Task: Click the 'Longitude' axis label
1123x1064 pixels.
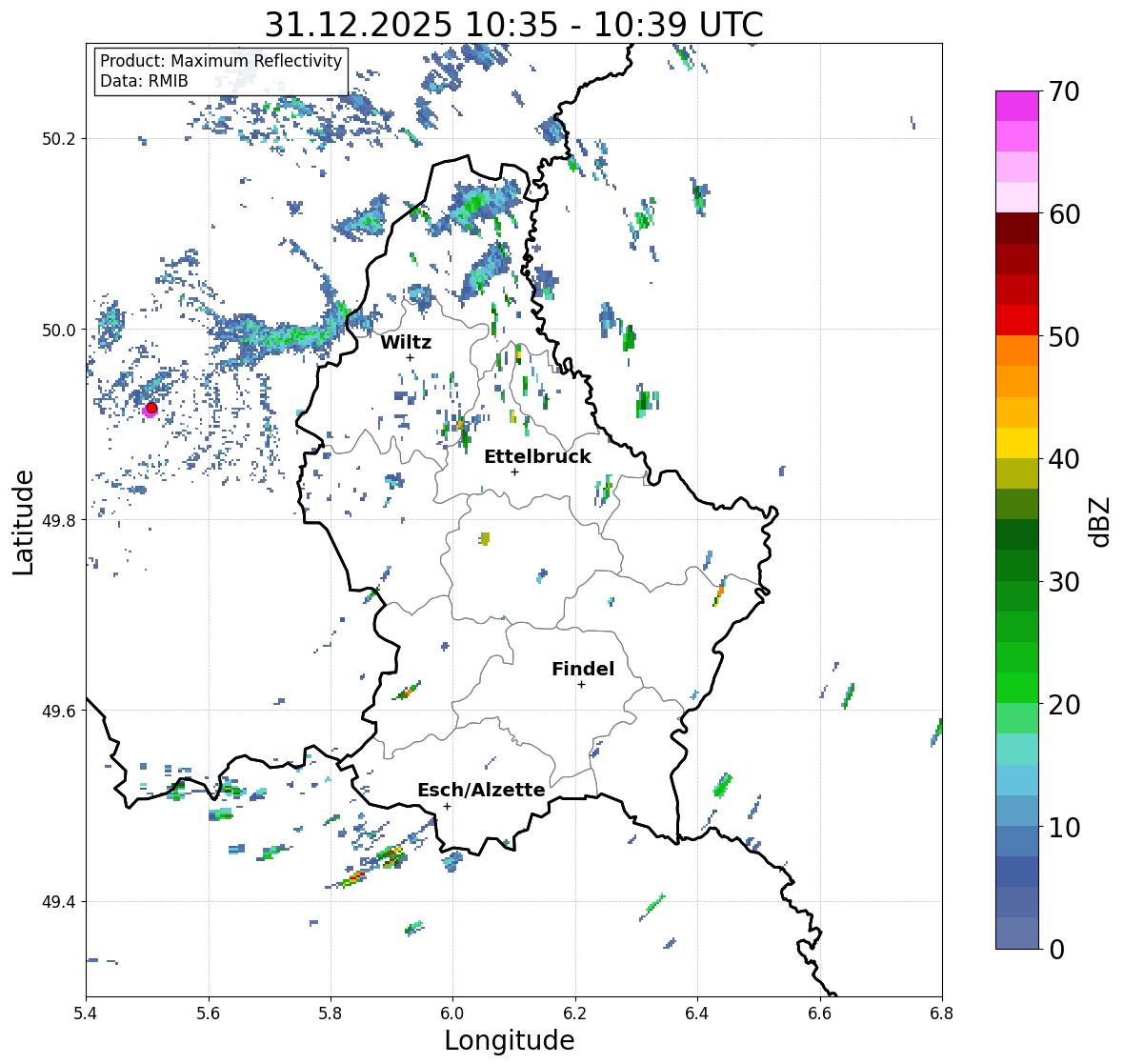Action: pyautogui.click(x=510, y=1040)
